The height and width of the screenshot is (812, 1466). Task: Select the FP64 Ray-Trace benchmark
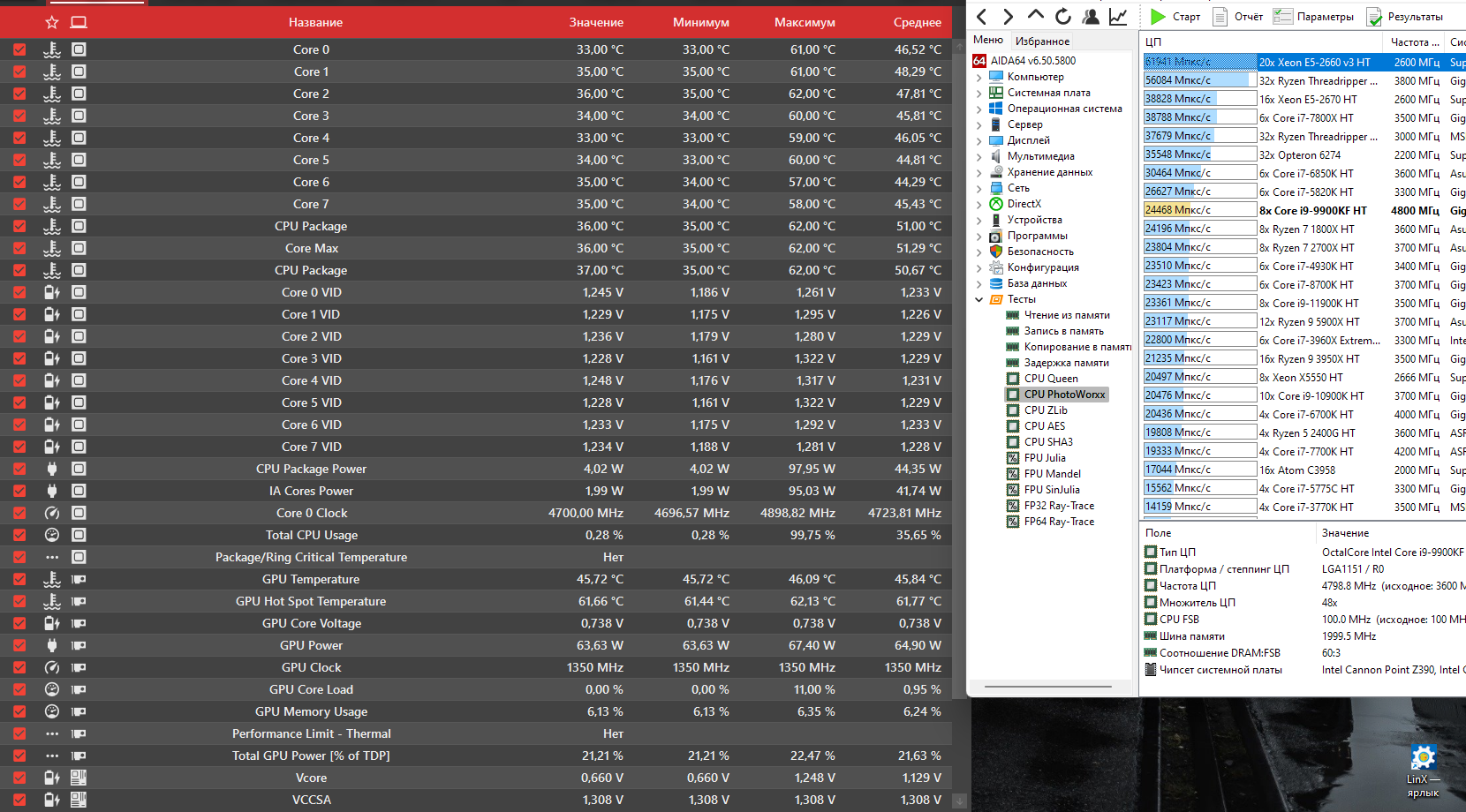point(1059,522)
